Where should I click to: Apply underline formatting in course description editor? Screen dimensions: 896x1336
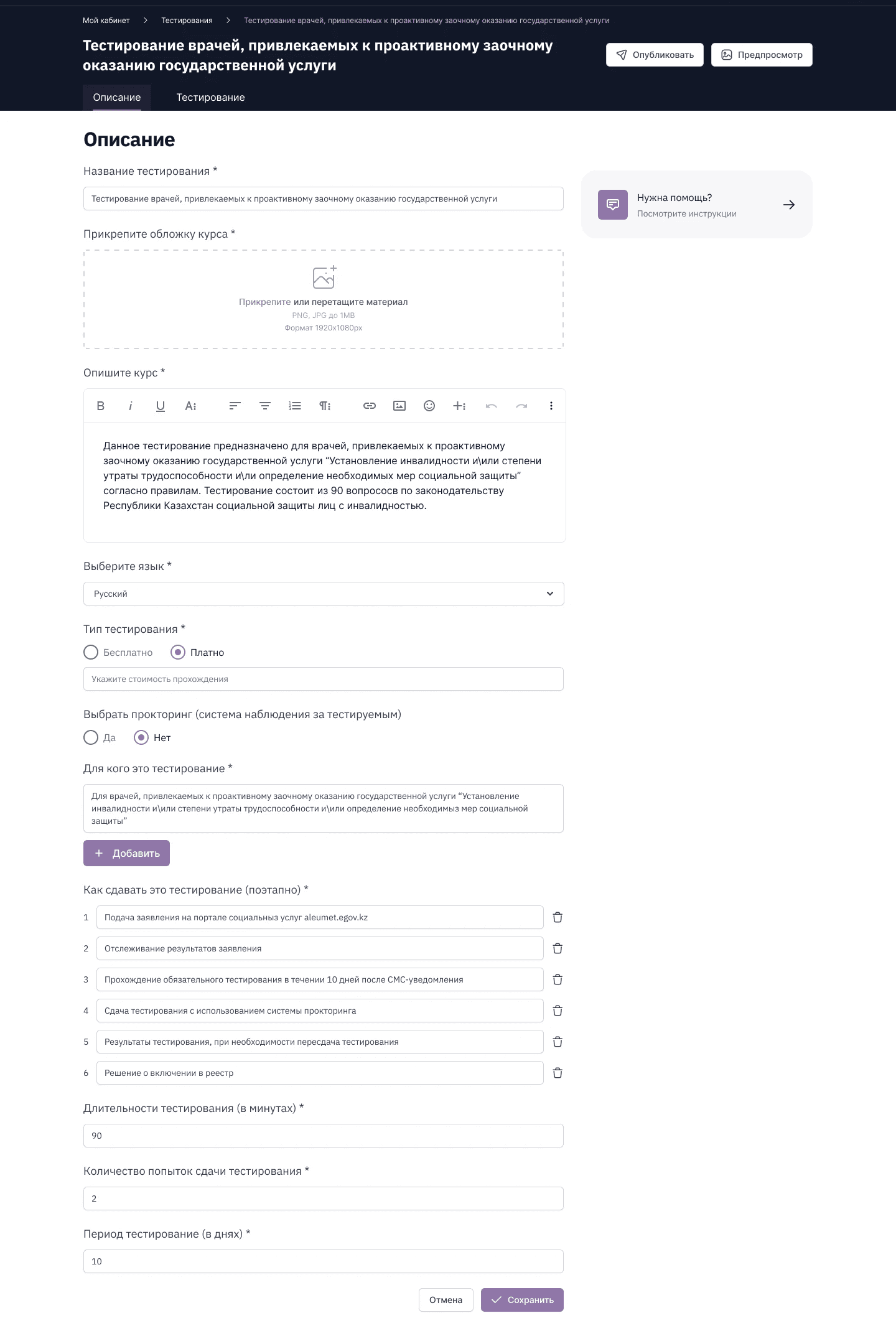(x=161, y=406)
